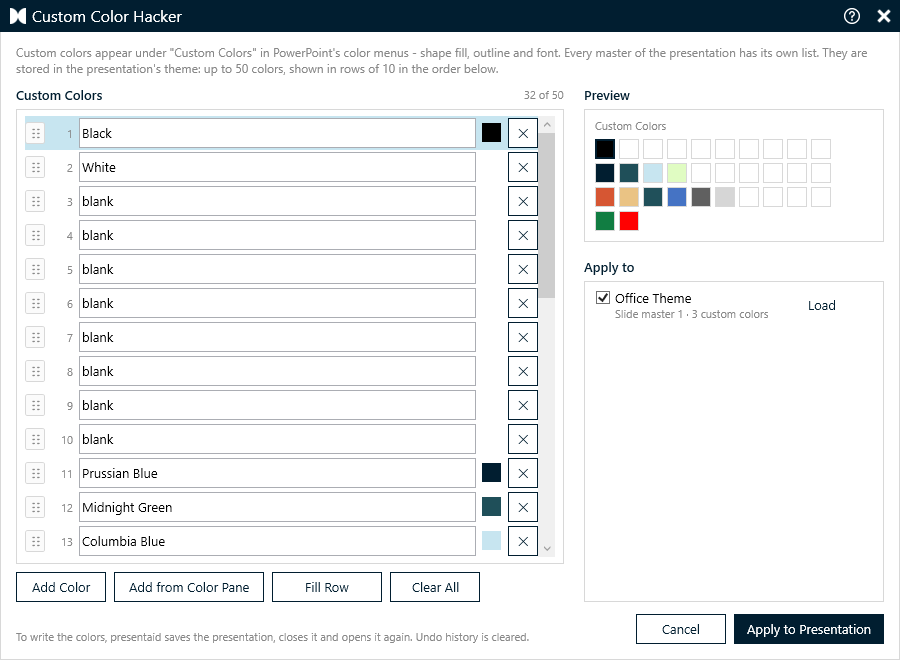Click the Cancel button
Screen dimensions: 900x660
click(x=681, y=629)
